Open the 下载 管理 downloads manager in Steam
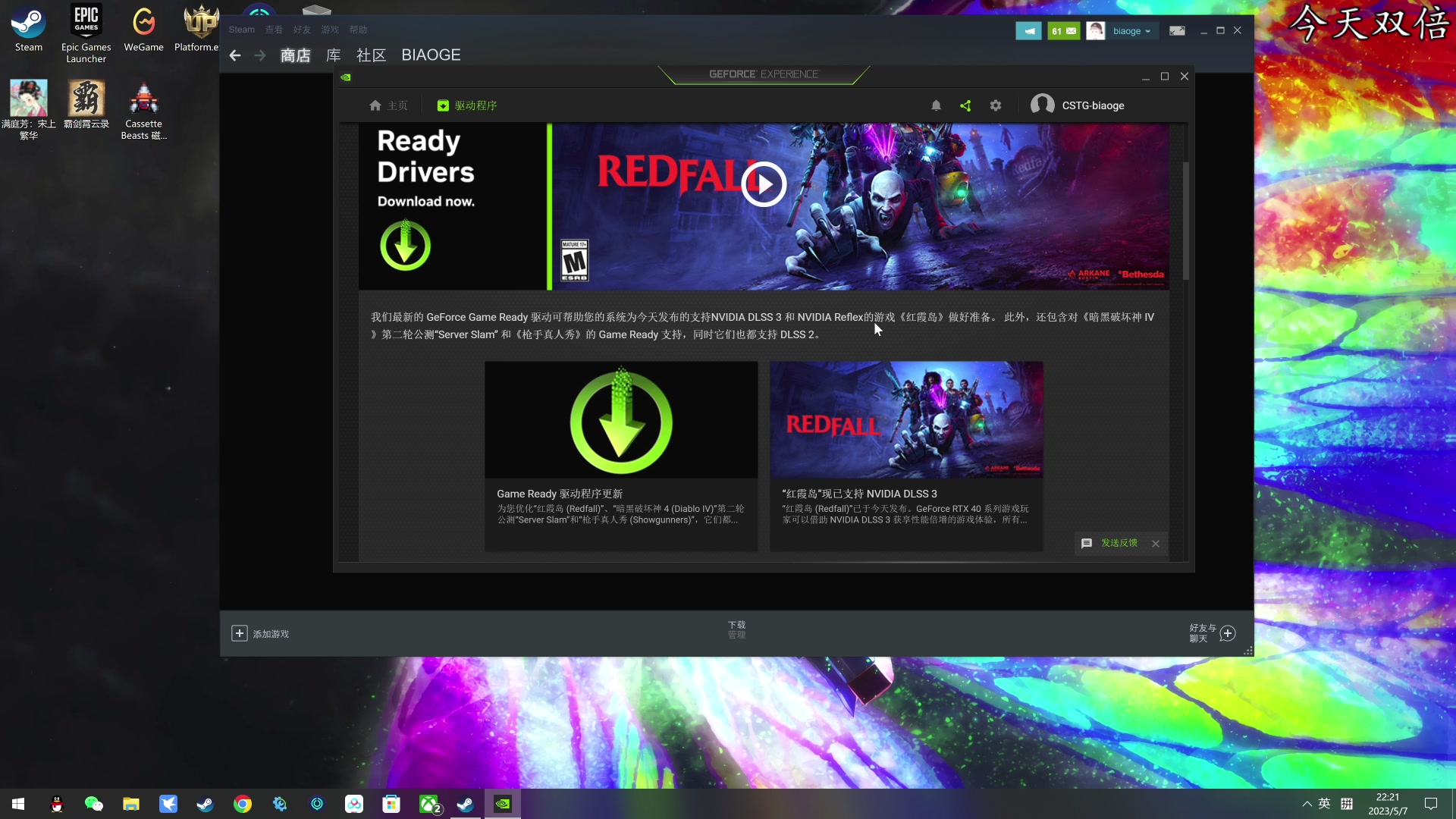 [736, 629]
